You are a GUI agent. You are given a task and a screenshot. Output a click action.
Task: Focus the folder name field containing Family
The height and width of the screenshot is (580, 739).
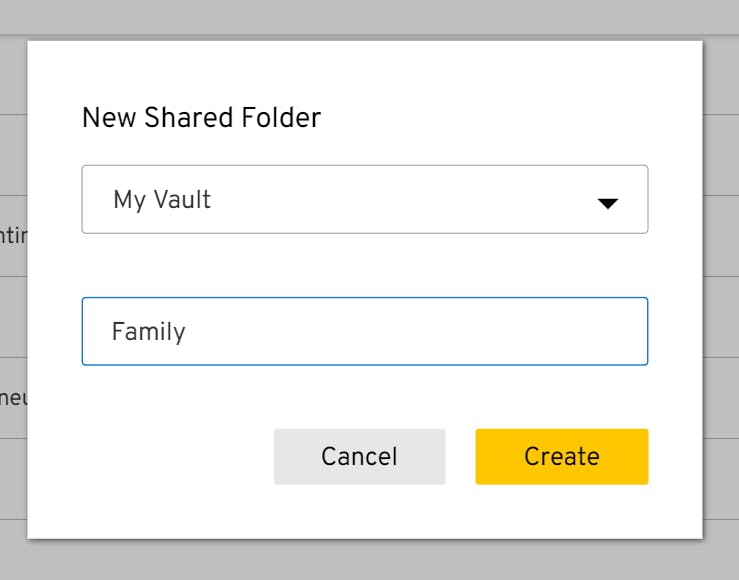364,331
